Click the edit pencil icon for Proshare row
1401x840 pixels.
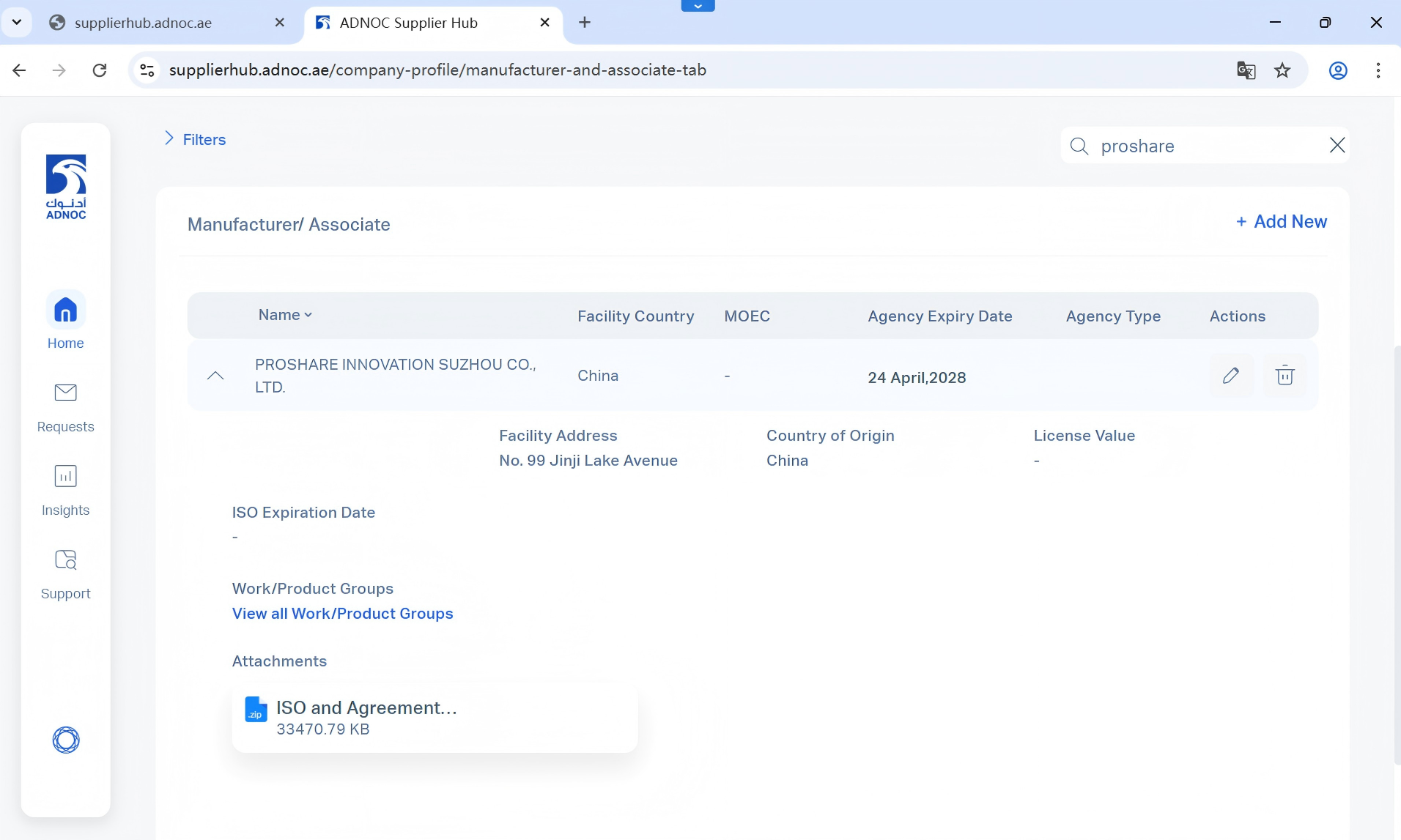[1231, 376]
